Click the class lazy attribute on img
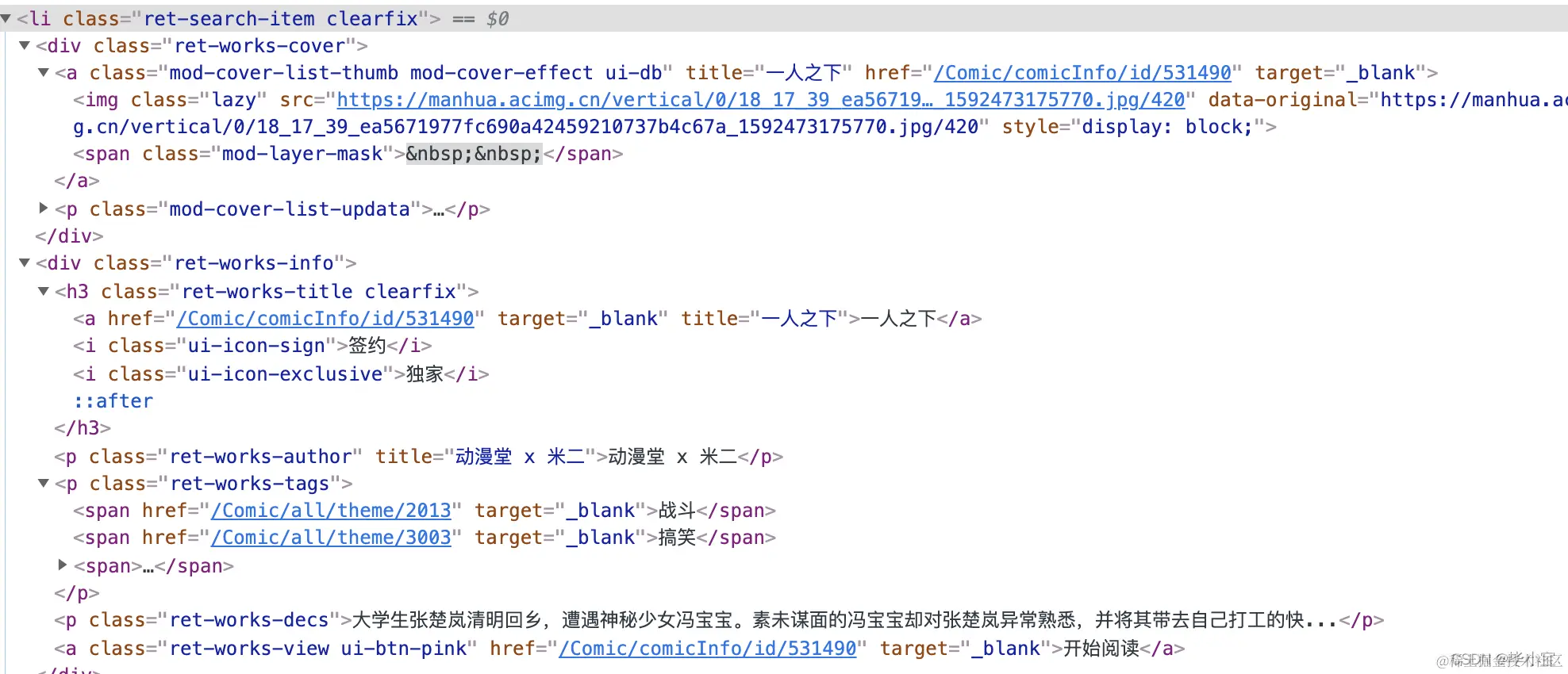 coord(198,100)
